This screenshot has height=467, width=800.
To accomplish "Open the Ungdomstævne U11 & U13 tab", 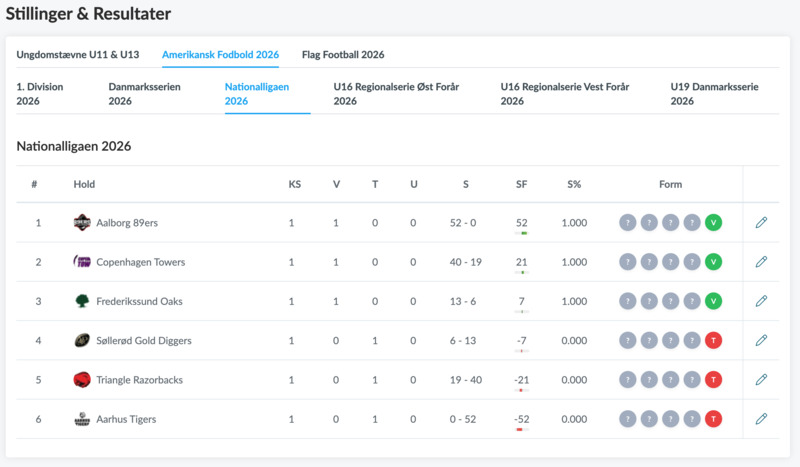I will [78, 55].
